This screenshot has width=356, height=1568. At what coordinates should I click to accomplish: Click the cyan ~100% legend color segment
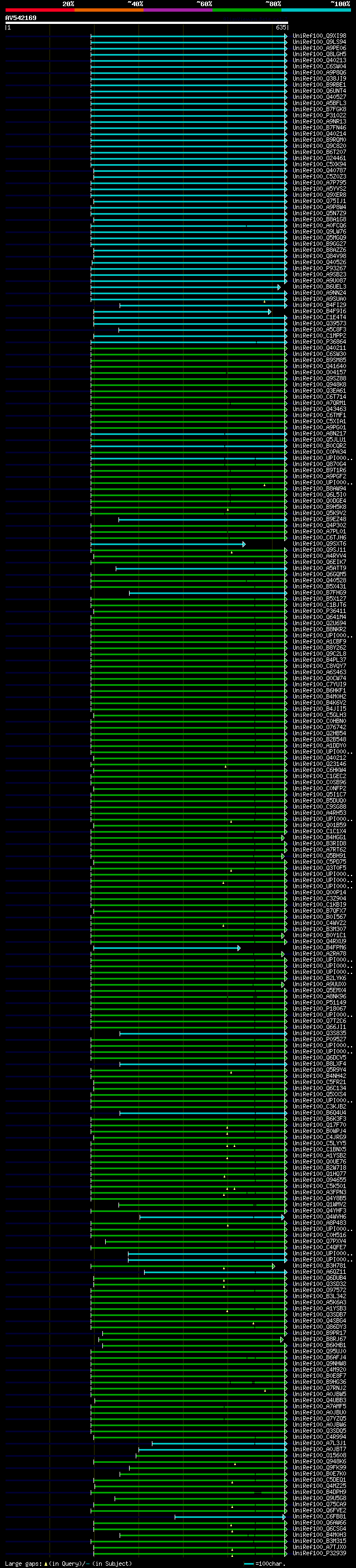(x=316, y=10)
